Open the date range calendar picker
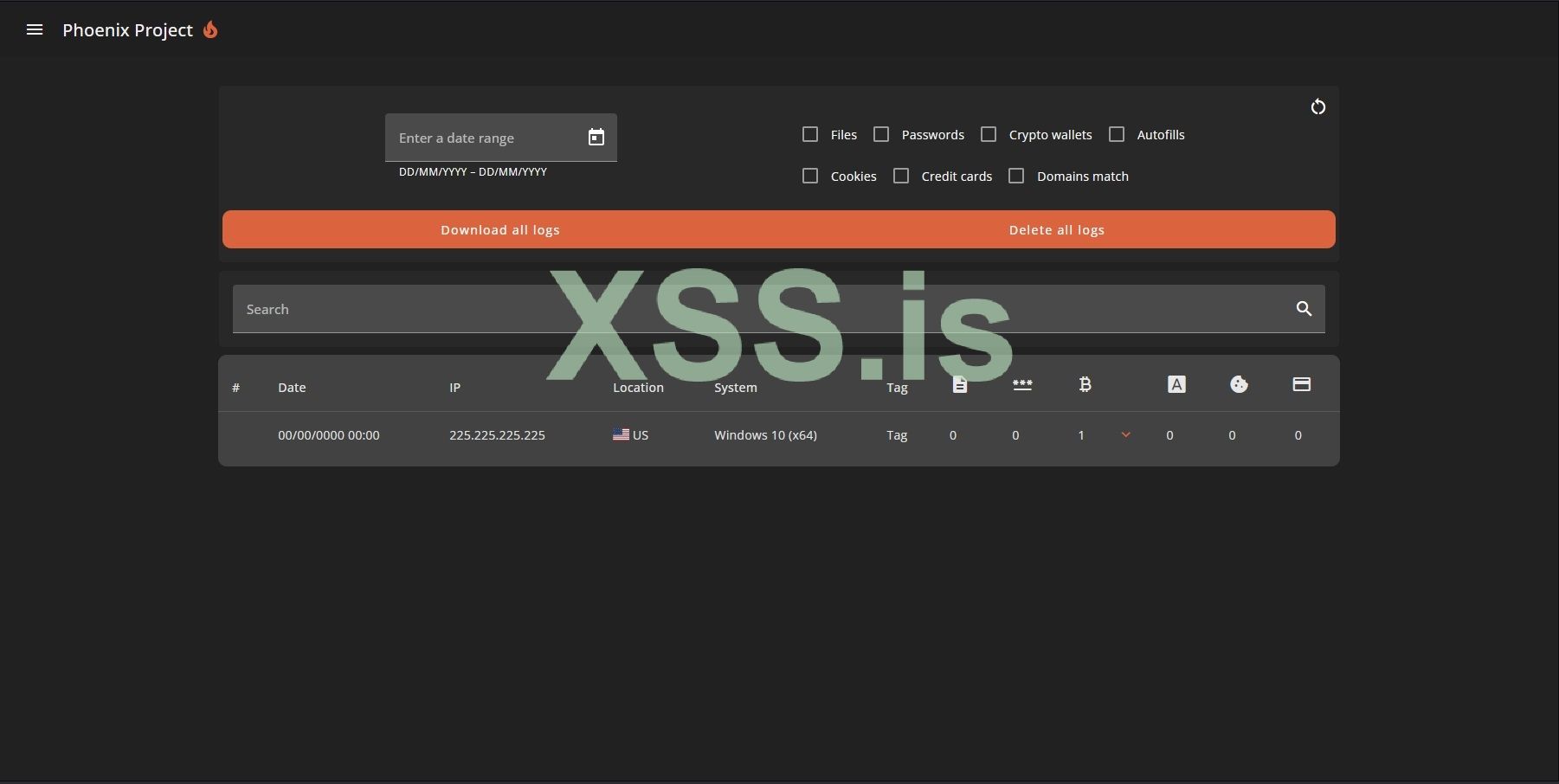The image size is (1559, 784). point(596,137)
